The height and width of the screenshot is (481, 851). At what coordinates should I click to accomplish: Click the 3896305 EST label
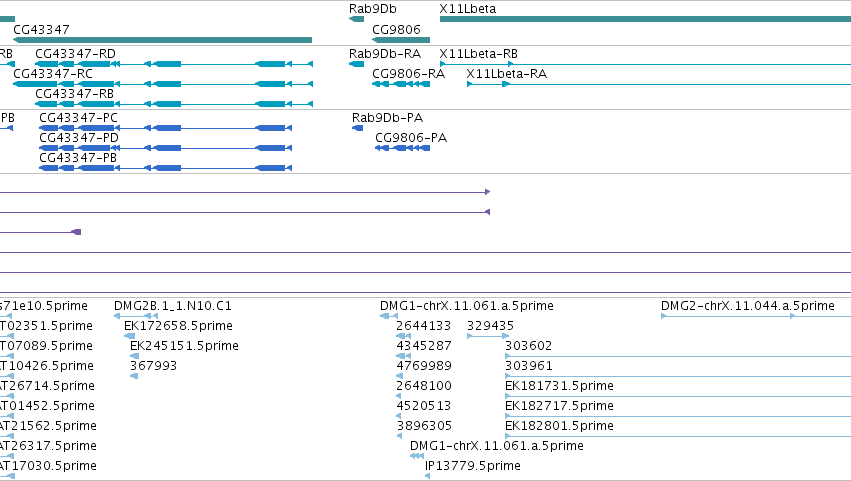(424, 426)
